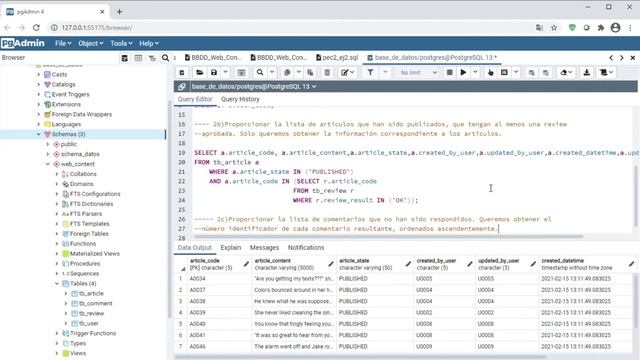Image resolution: width=640 pixels, height=360 pixels.
Task: Click the View Data grid icon in the Browser panel
Action: tap(138, 58)
